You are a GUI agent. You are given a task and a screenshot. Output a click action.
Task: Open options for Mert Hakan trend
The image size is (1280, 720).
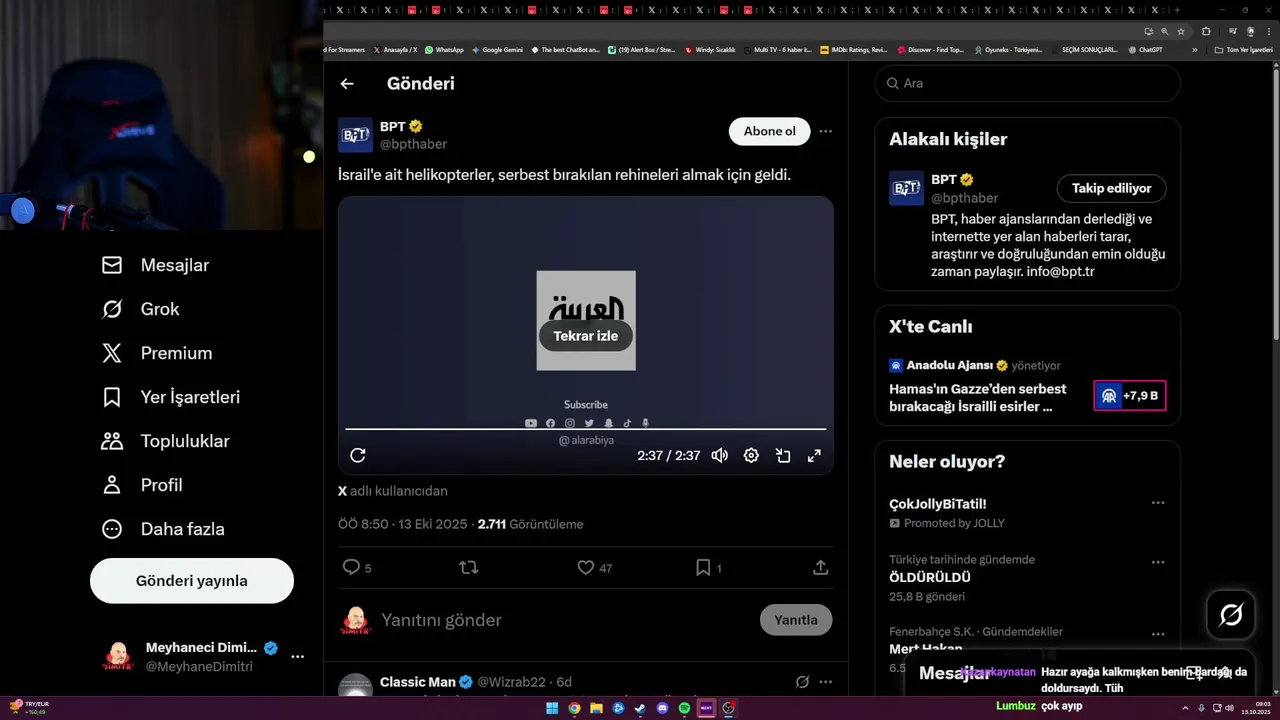(1158, 634)
